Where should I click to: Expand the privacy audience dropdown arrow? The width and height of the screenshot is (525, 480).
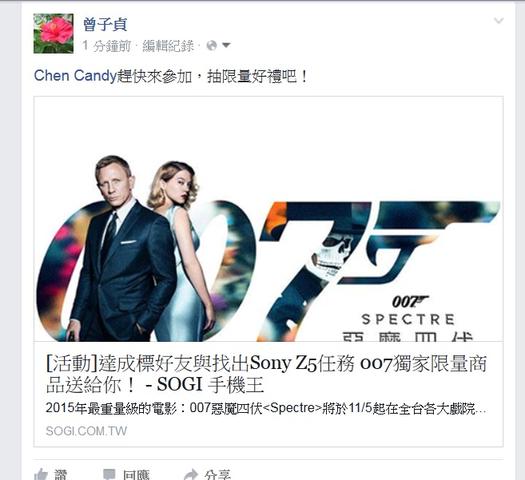click(226, 45)
